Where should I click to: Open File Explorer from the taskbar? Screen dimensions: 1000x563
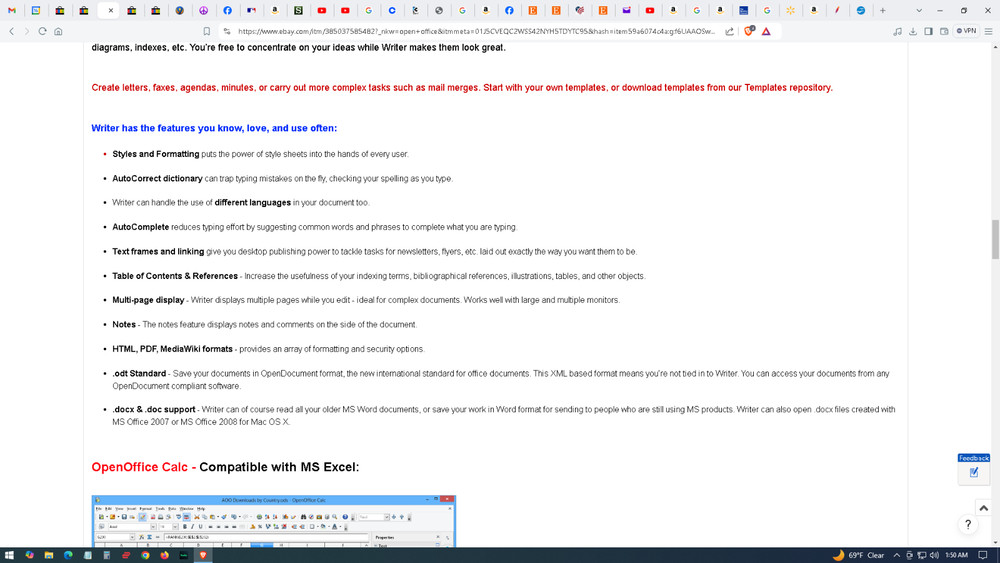pyautogui.click(x=48, y=555)
